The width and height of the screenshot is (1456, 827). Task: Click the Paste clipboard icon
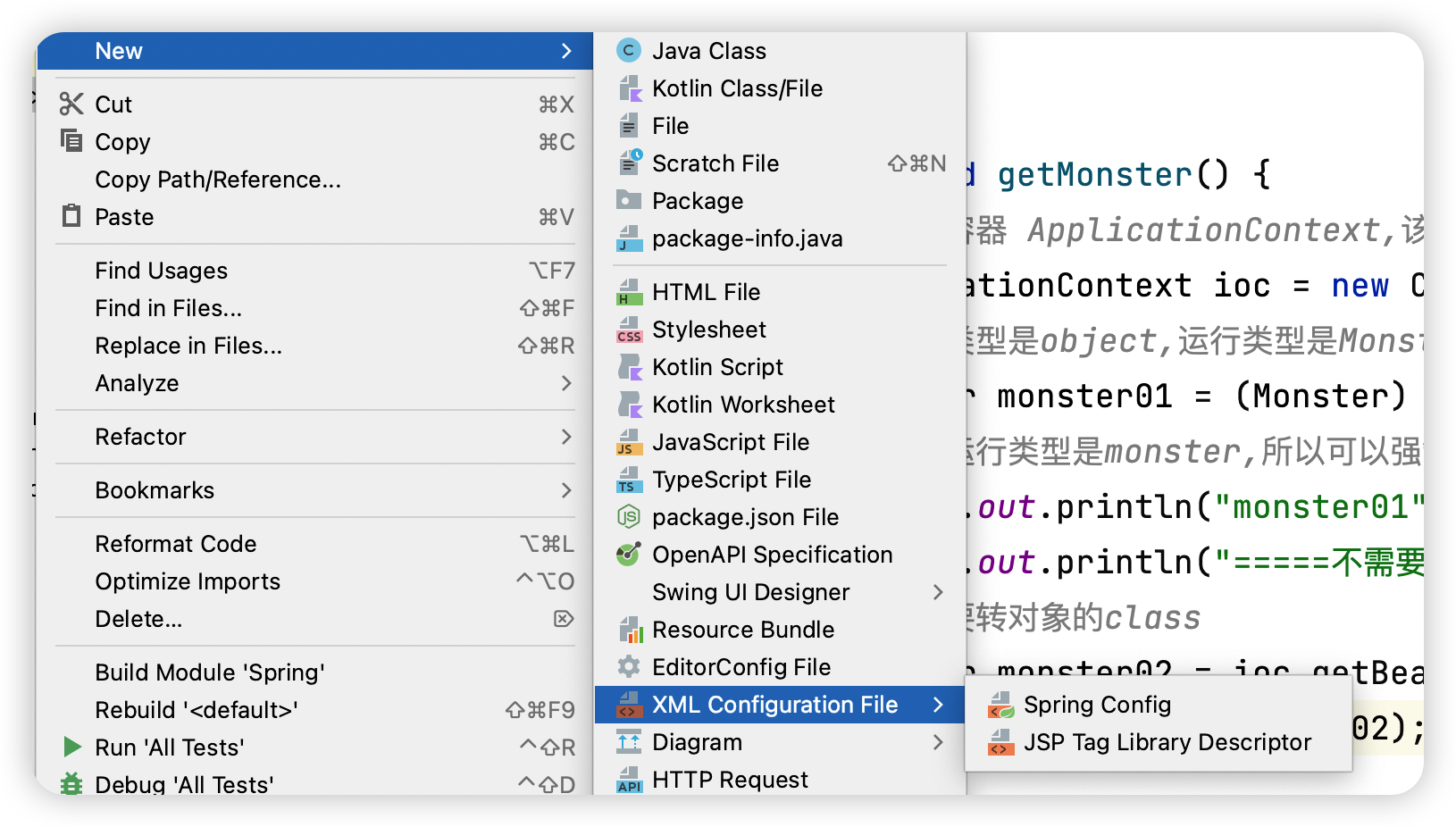(71, 216)
